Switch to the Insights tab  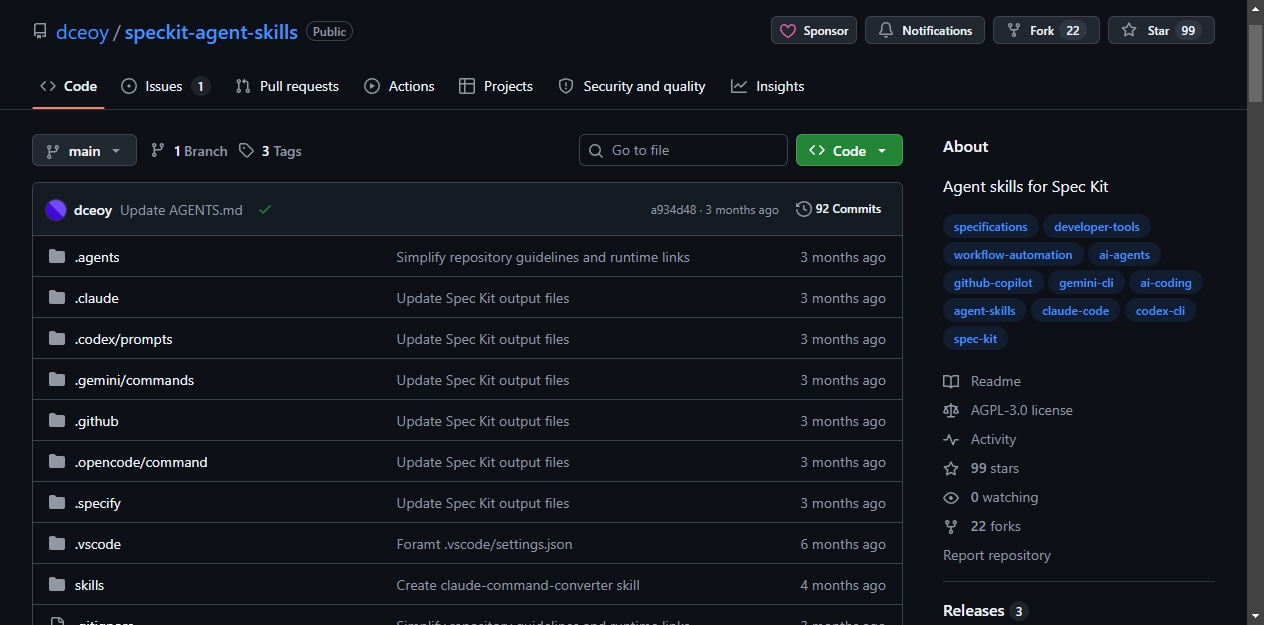[x=768, y=86]
